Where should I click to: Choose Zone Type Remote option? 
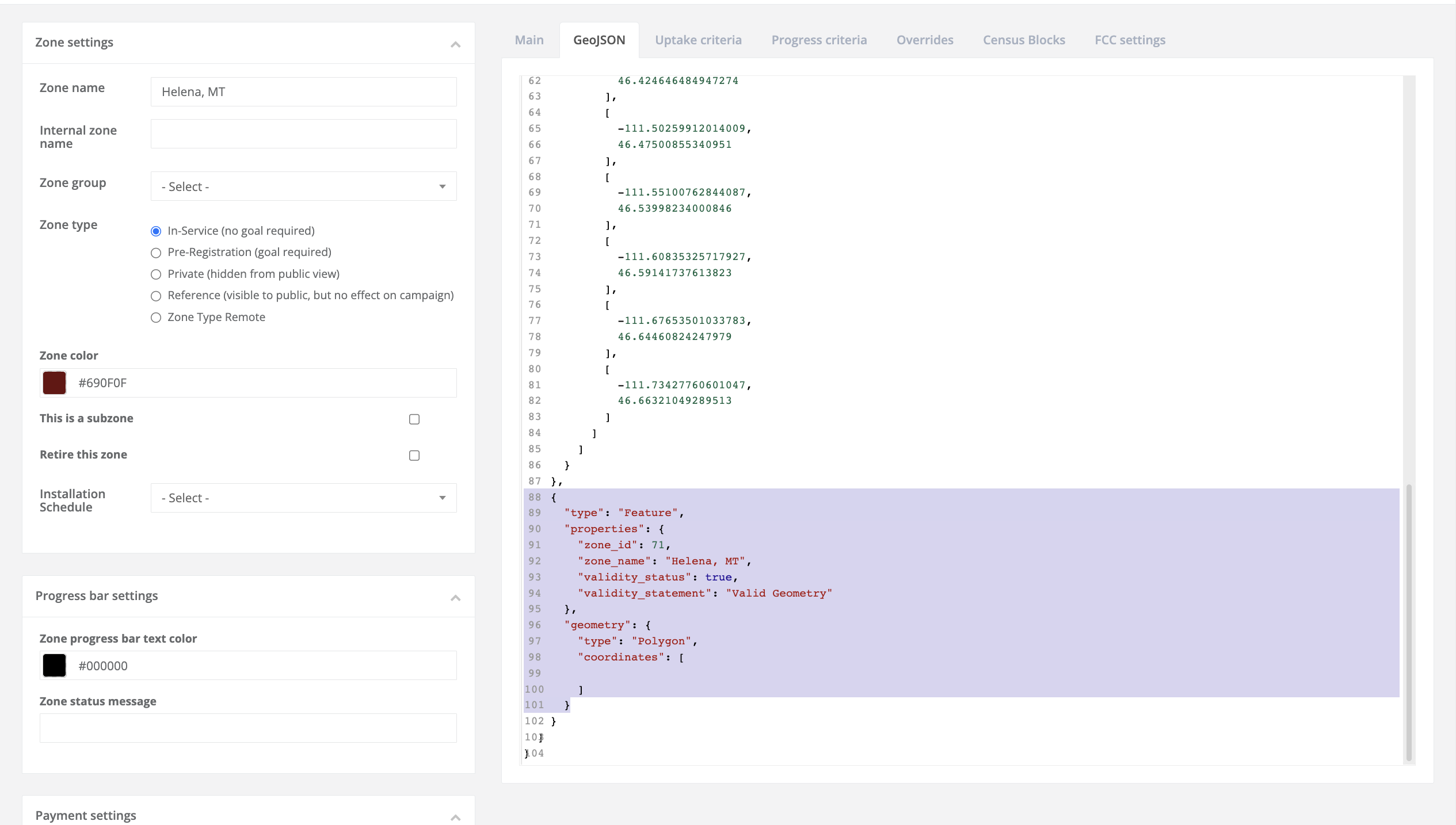click(x=155, y=317)
